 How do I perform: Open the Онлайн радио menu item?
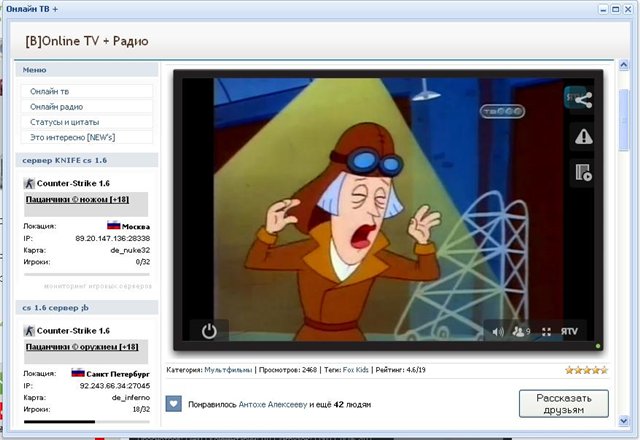pos(87,107)
